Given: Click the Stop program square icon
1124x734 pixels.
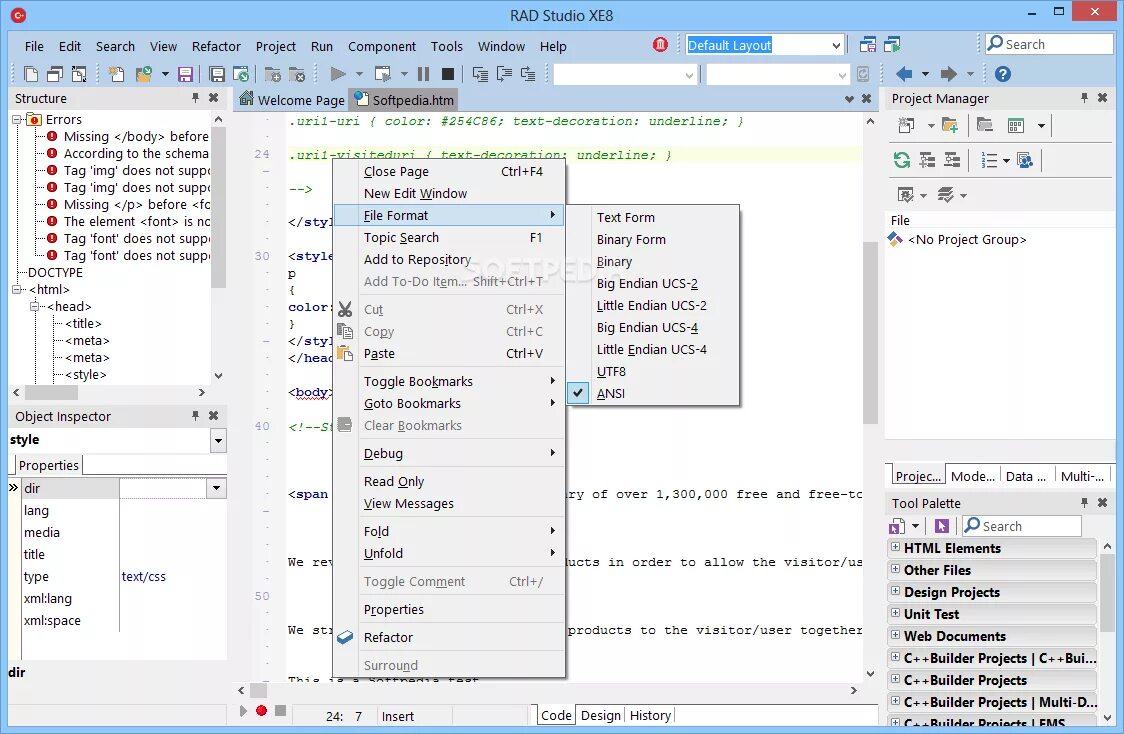Looking at the screenshot, I should 448,74.
